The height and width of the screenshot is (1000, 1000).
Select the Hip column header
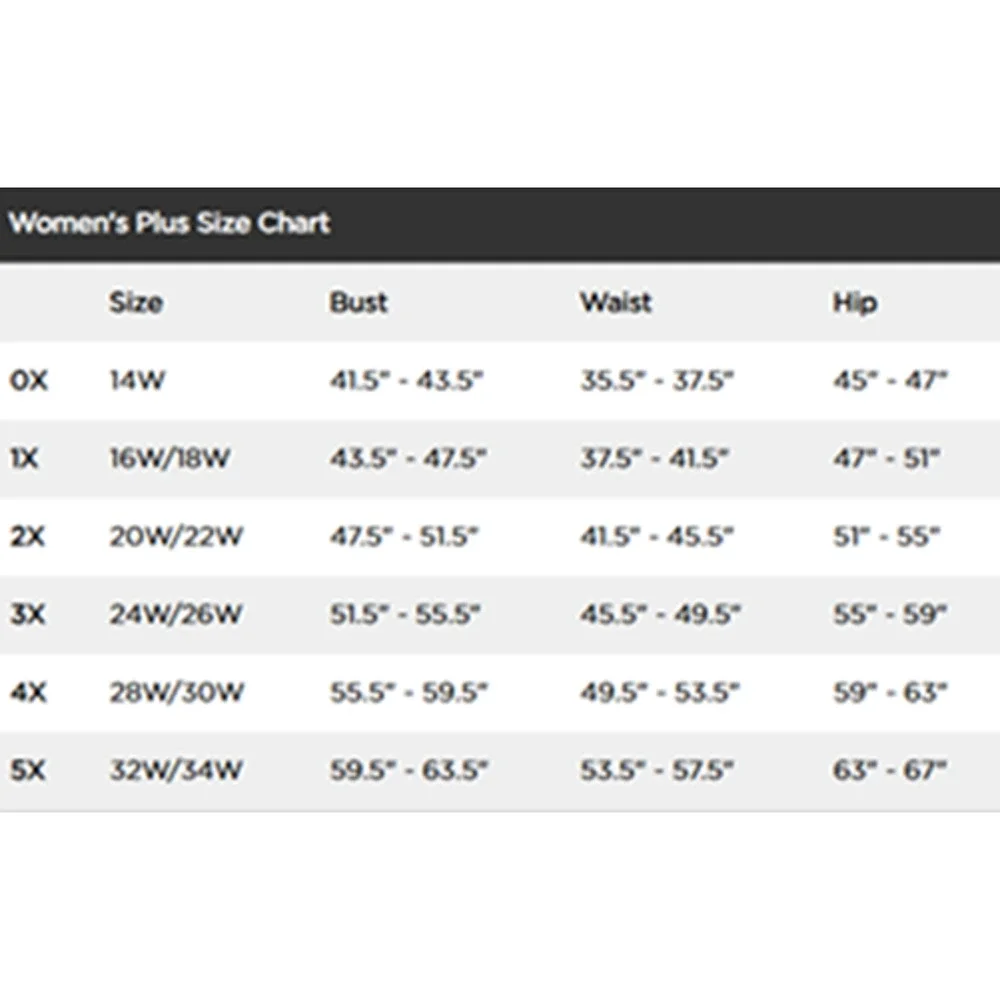click(855, 302)
